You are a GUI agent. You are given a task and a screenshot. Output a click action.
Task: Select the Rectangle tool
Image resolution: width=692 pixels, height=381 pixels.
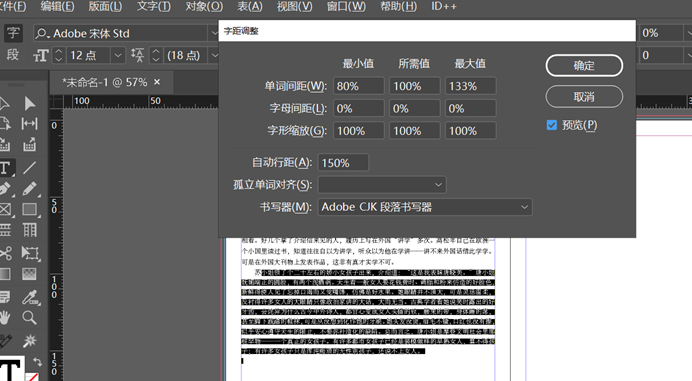tap(30, 209)
